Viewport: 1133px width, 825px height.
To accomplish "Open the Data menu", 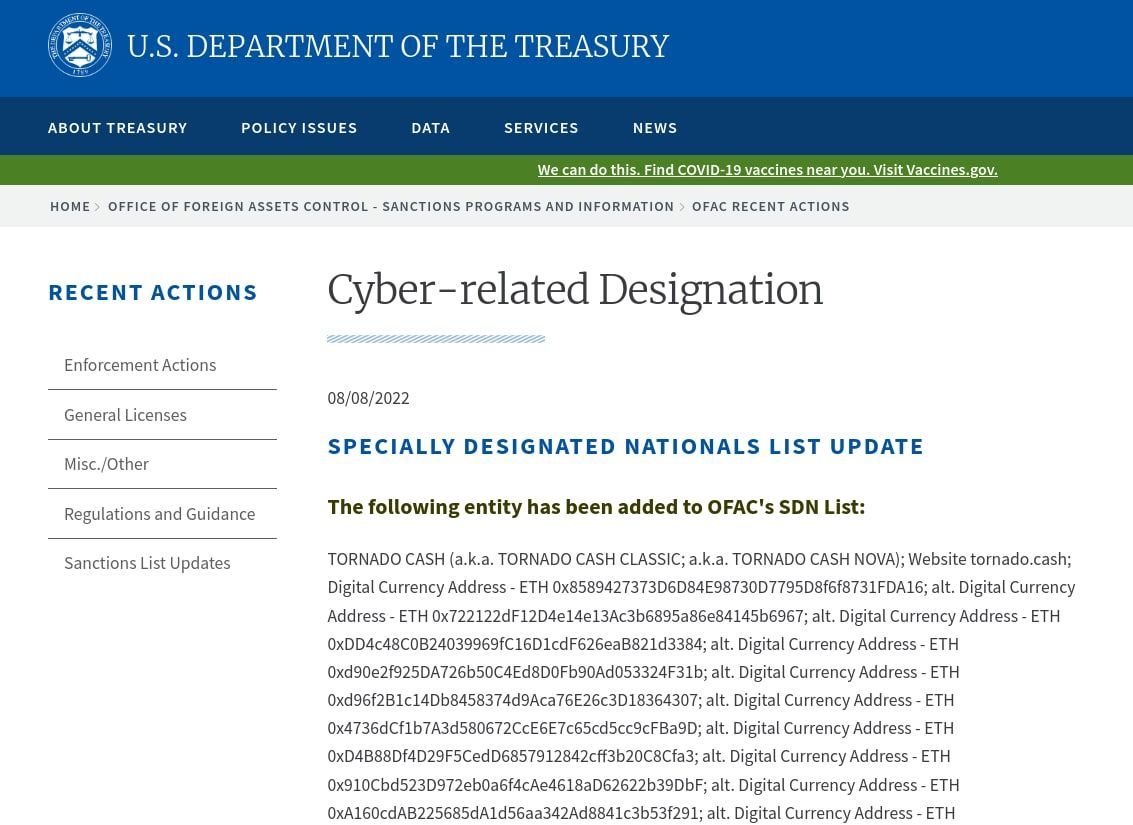I will [430, 127].
